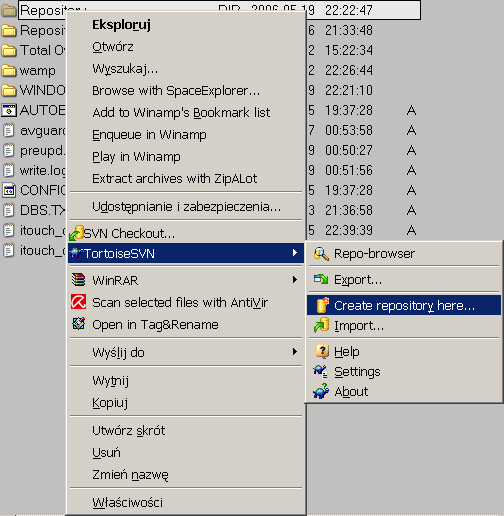
Task: Select Repo-browser in TortoiseSVN submenu
Action: [404, 254]
